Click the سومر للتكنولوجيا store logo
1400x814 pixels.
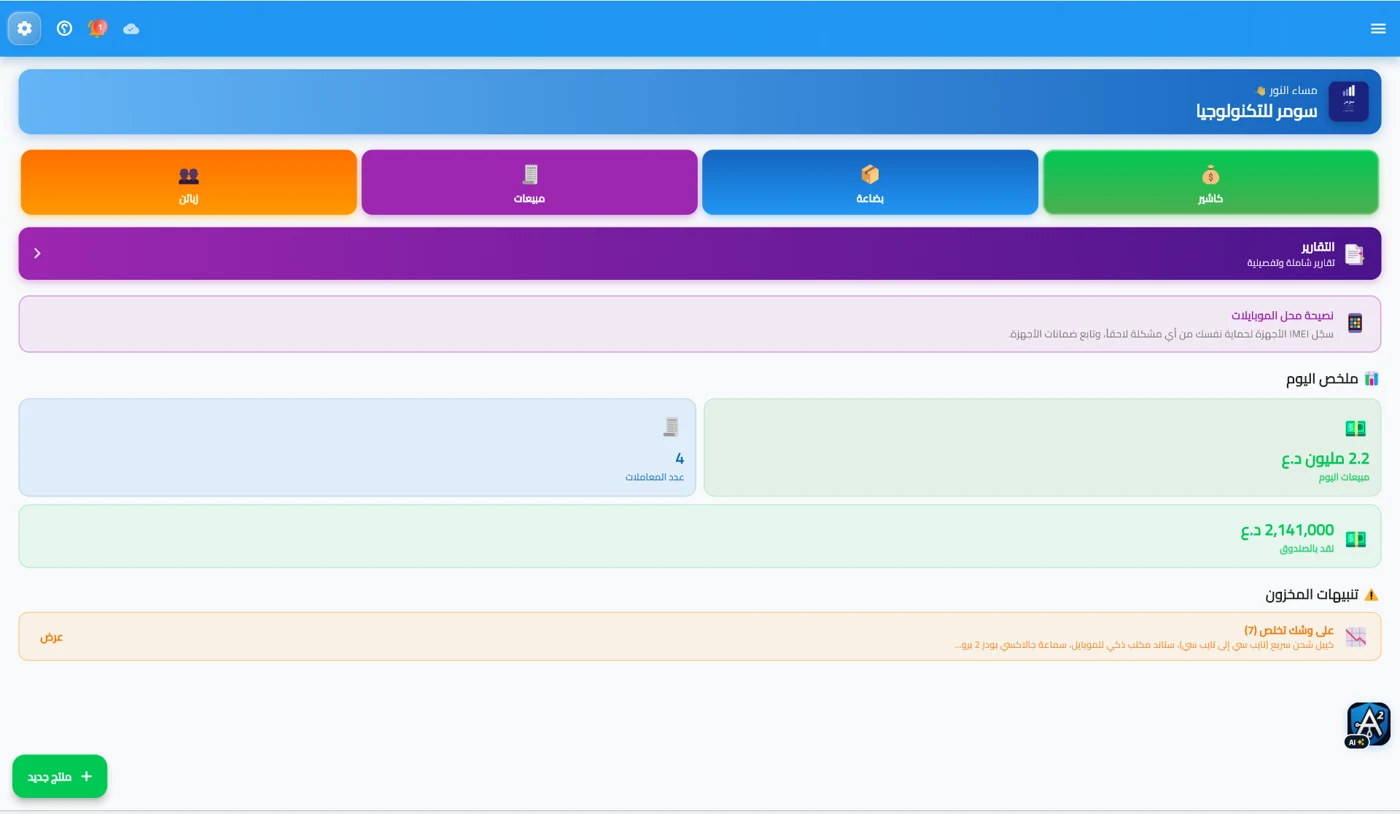(1348, 102)
